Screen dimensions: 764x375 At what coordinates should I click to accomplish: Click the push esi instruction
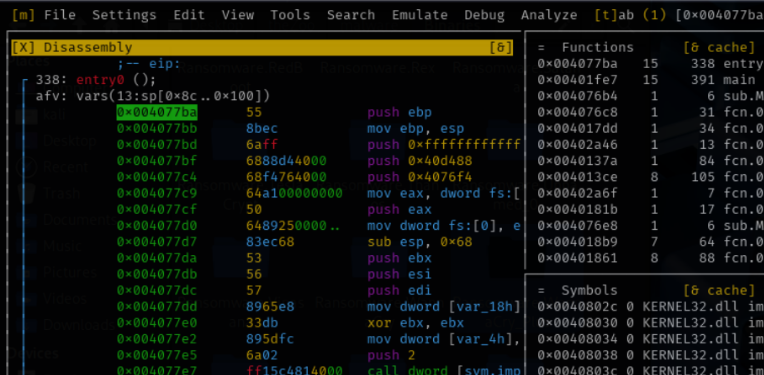point(400,274)
